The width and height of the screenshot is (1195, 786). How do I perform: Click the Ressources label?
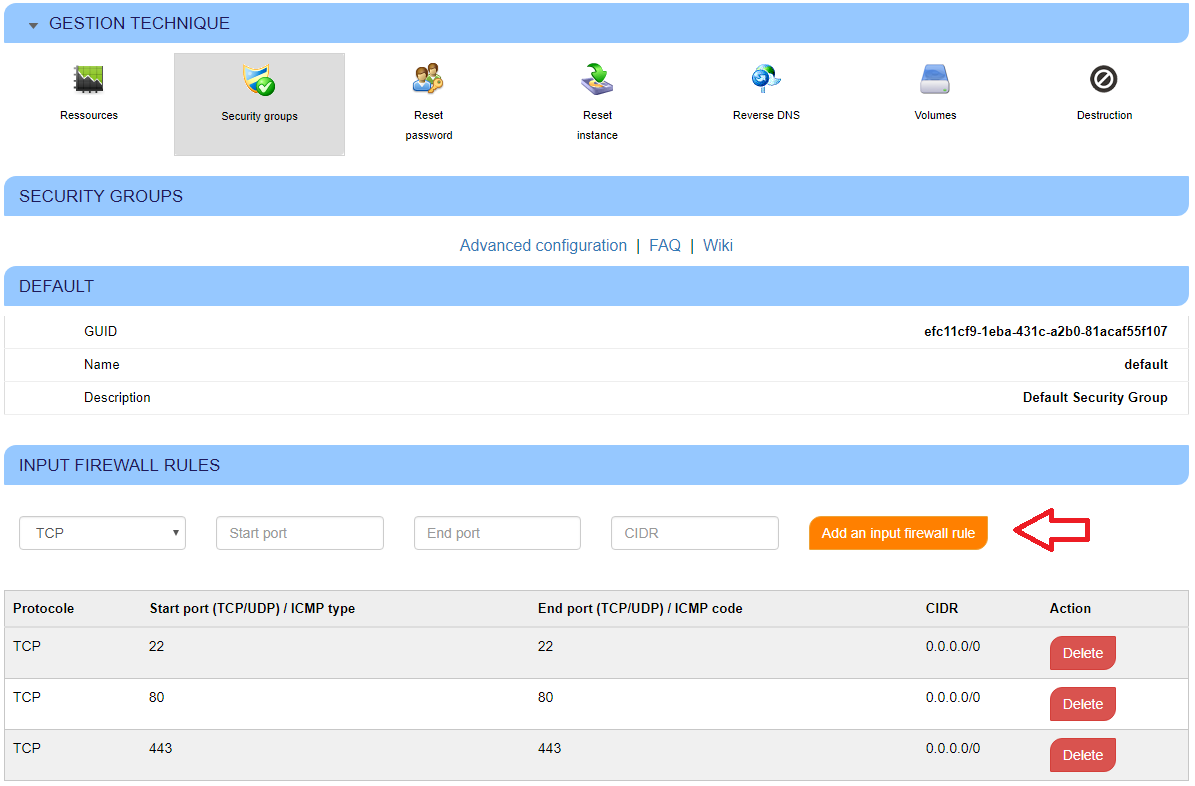click(89, 115)
